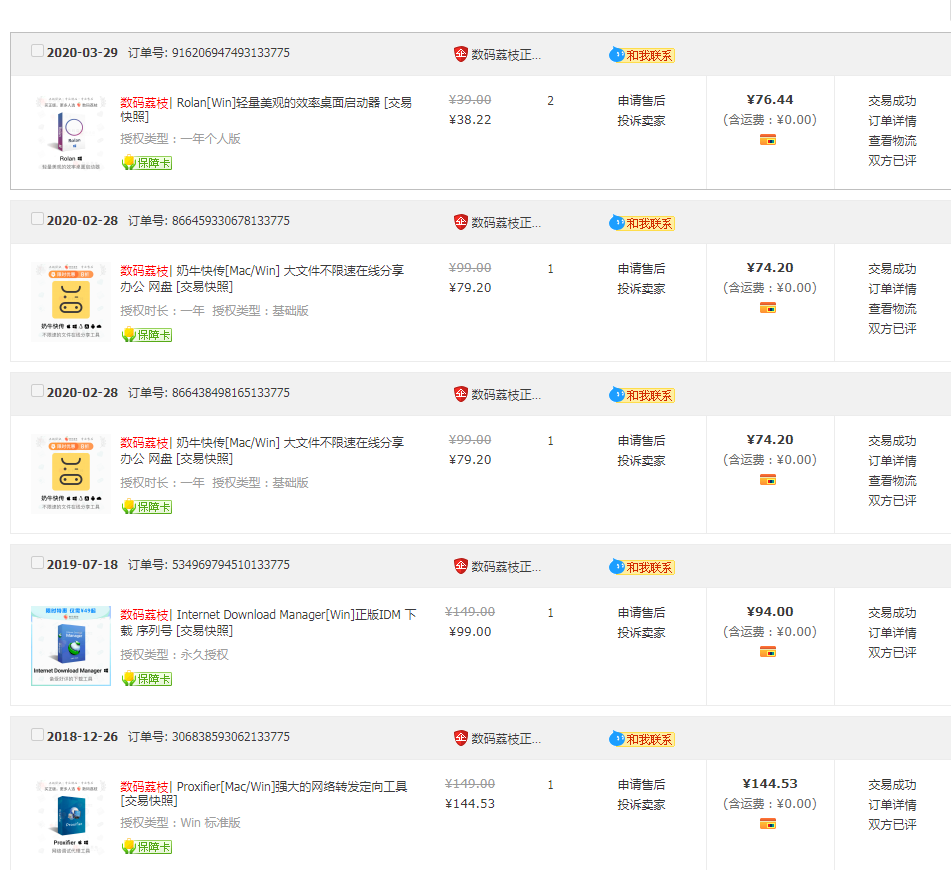Select order number 916206947493133775 text
The width and height of the screenshot is (951, 870).
(230, 53)
